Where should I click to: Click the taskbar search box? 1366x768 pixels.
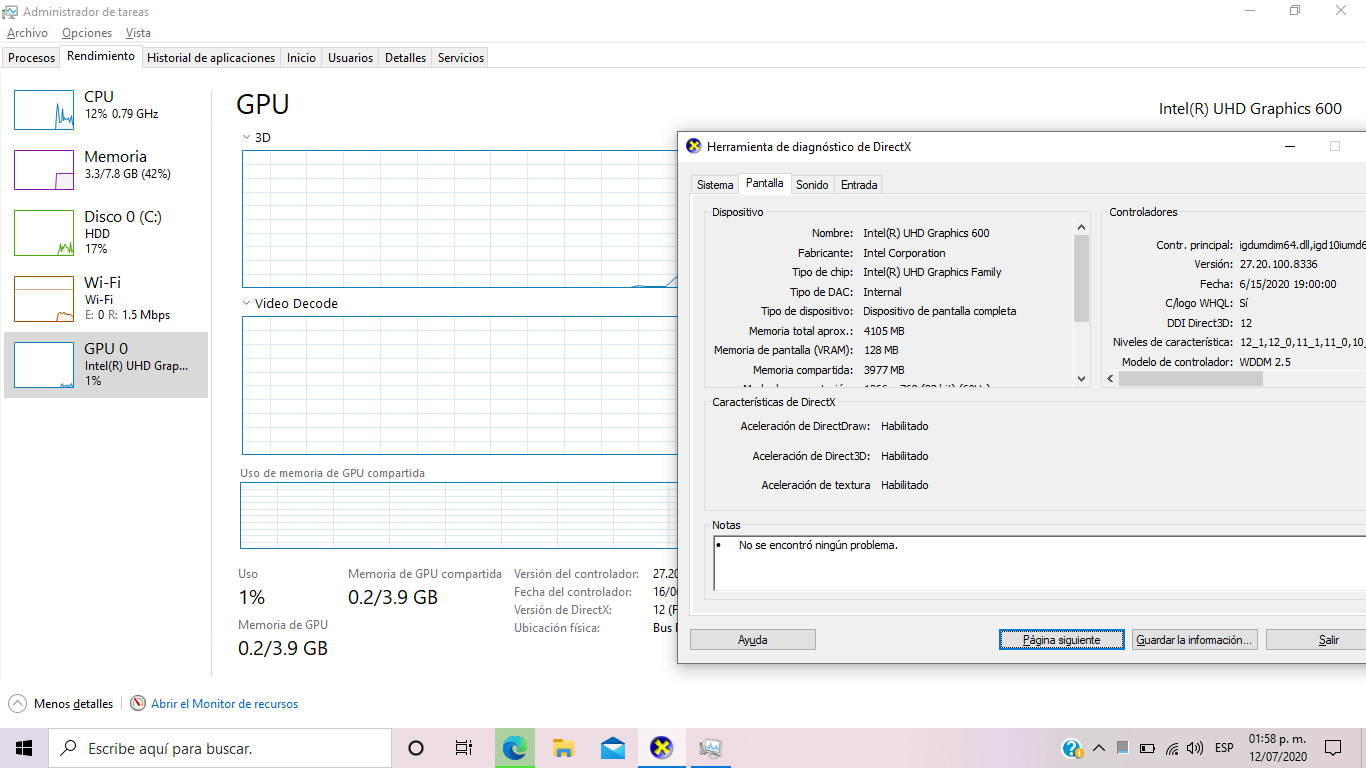(219, 748)
